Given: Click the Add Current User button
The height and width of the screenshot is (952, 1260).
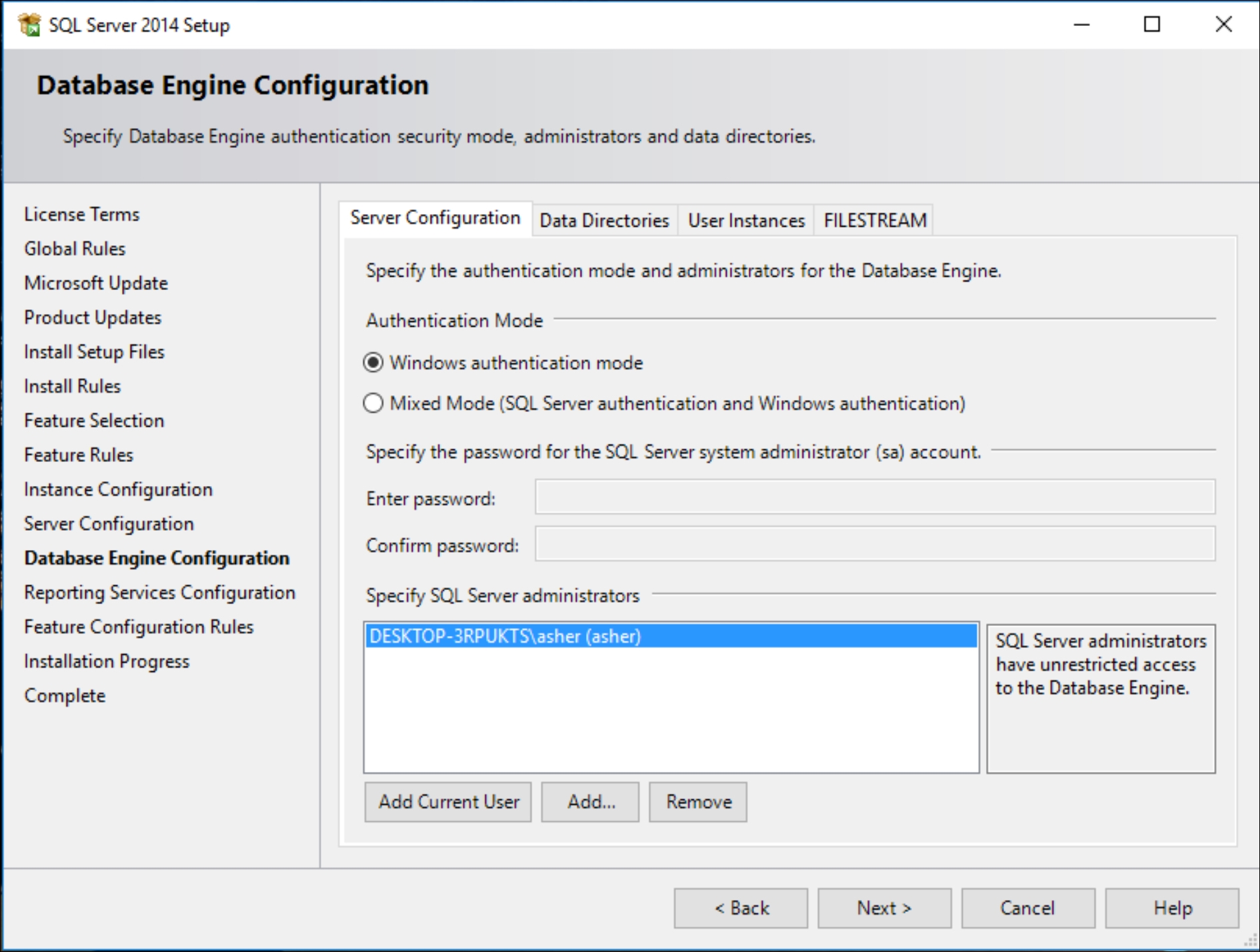Looking at the screenshot, I should tap(448, 802).
